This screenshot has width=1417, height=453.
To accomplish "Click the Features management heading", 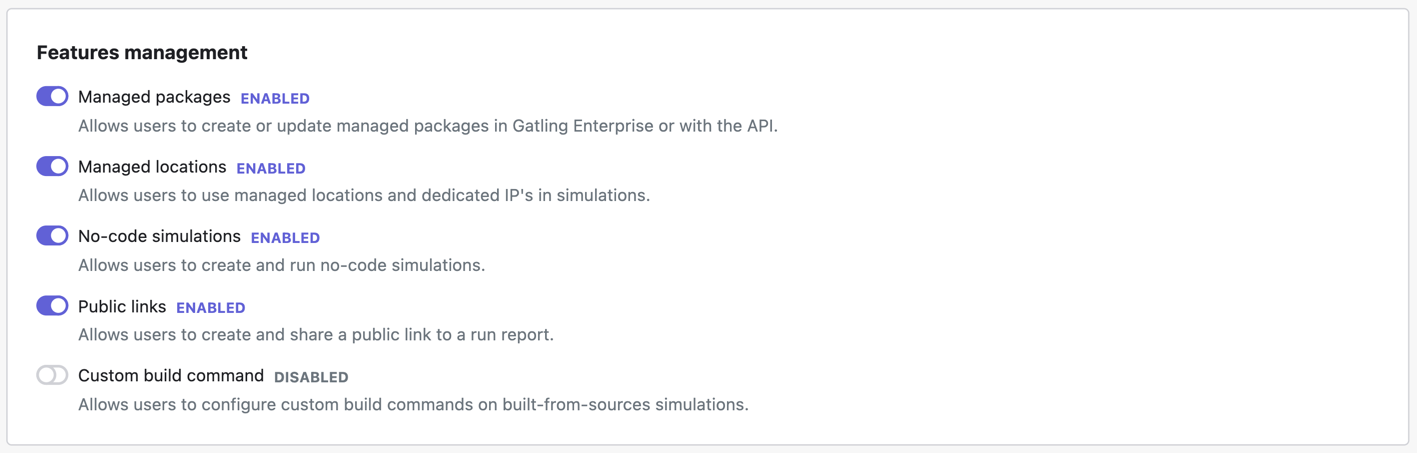I will pyautogui.click(x=142, y=52).
